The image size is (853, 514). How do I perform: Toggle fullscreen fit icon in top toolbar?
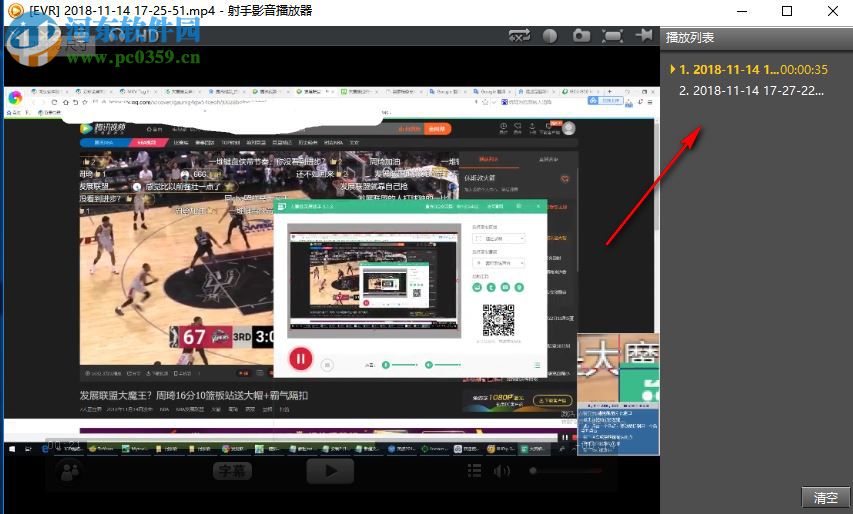613,36
